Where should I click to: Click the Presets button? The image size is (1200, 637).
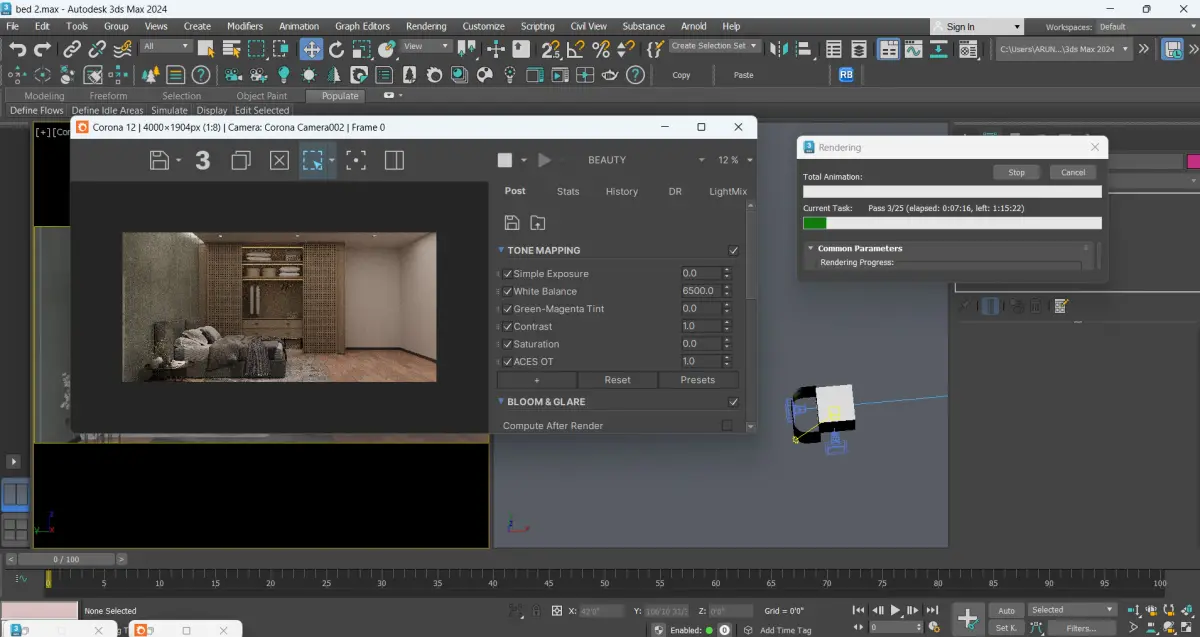697,380
